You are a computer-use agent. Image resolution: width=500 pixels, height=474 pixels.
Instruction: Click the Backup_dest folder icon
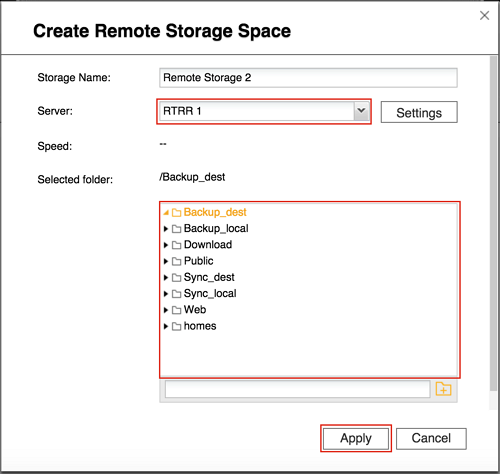(176, 213)
